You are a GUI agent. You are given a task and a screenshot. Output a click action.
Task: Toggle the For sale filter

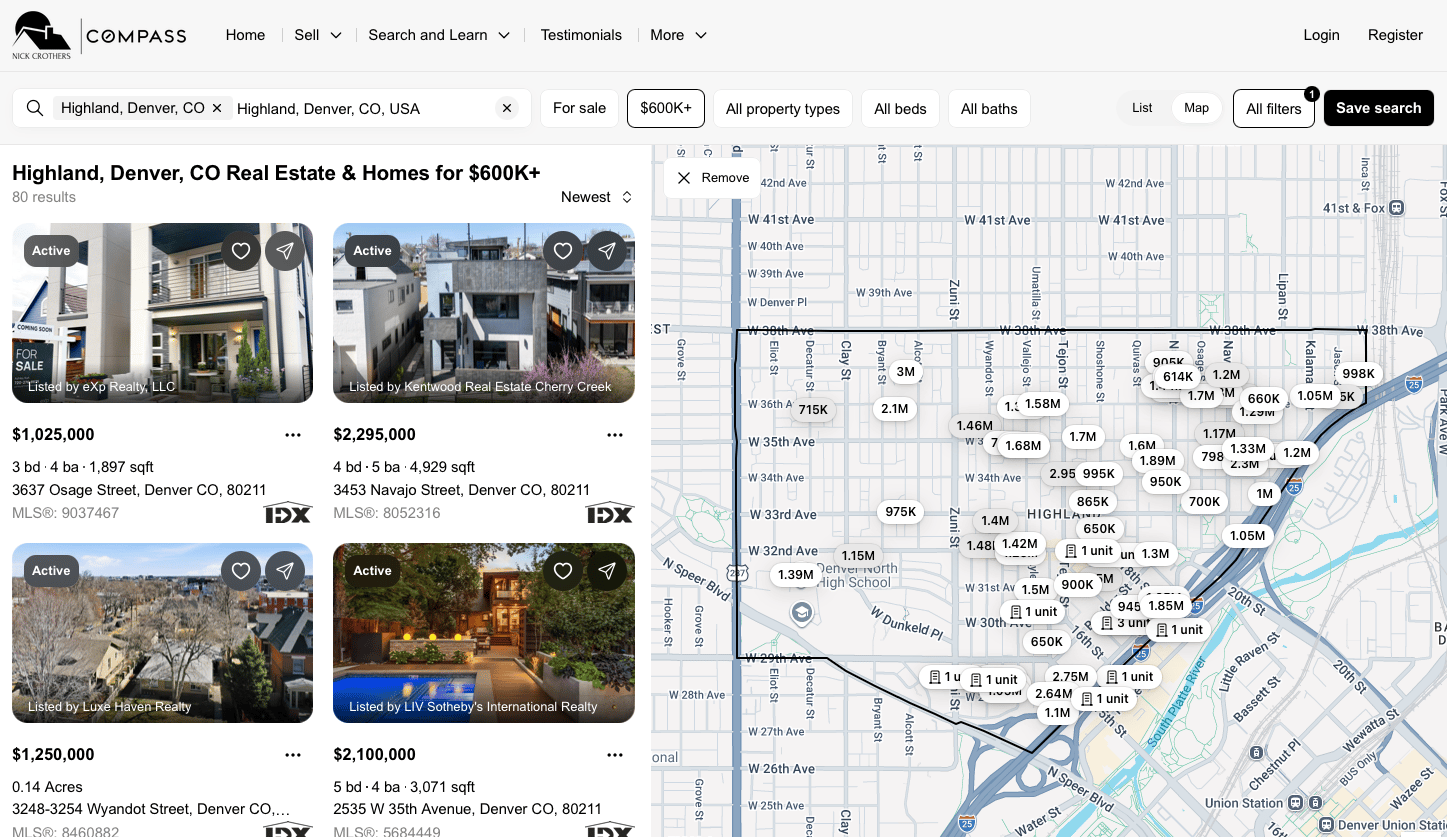click(579, 108)
